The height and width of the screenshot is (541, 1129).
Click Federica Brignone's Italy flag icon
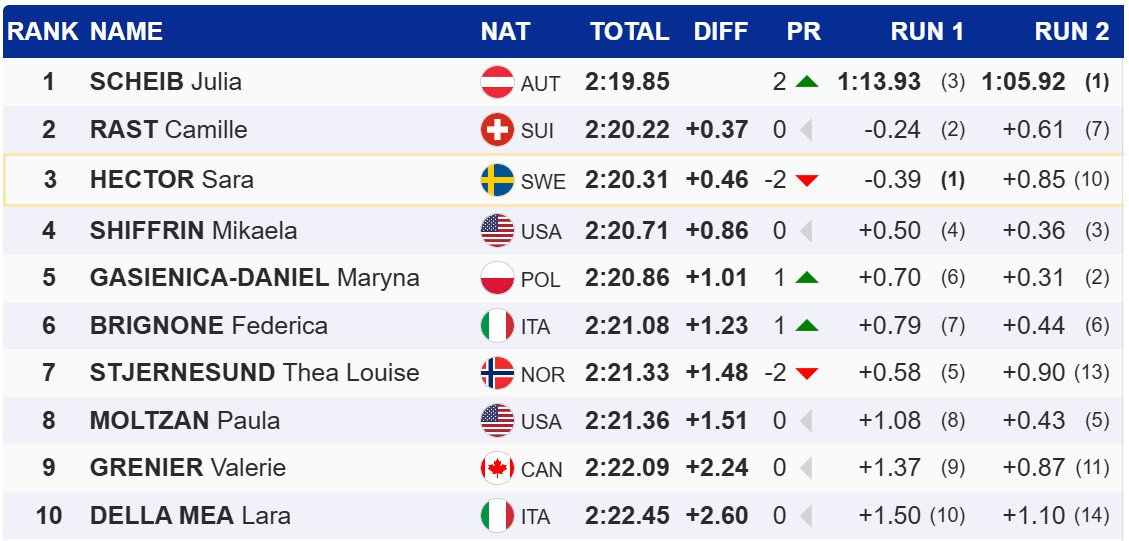(x=497, y=325)
